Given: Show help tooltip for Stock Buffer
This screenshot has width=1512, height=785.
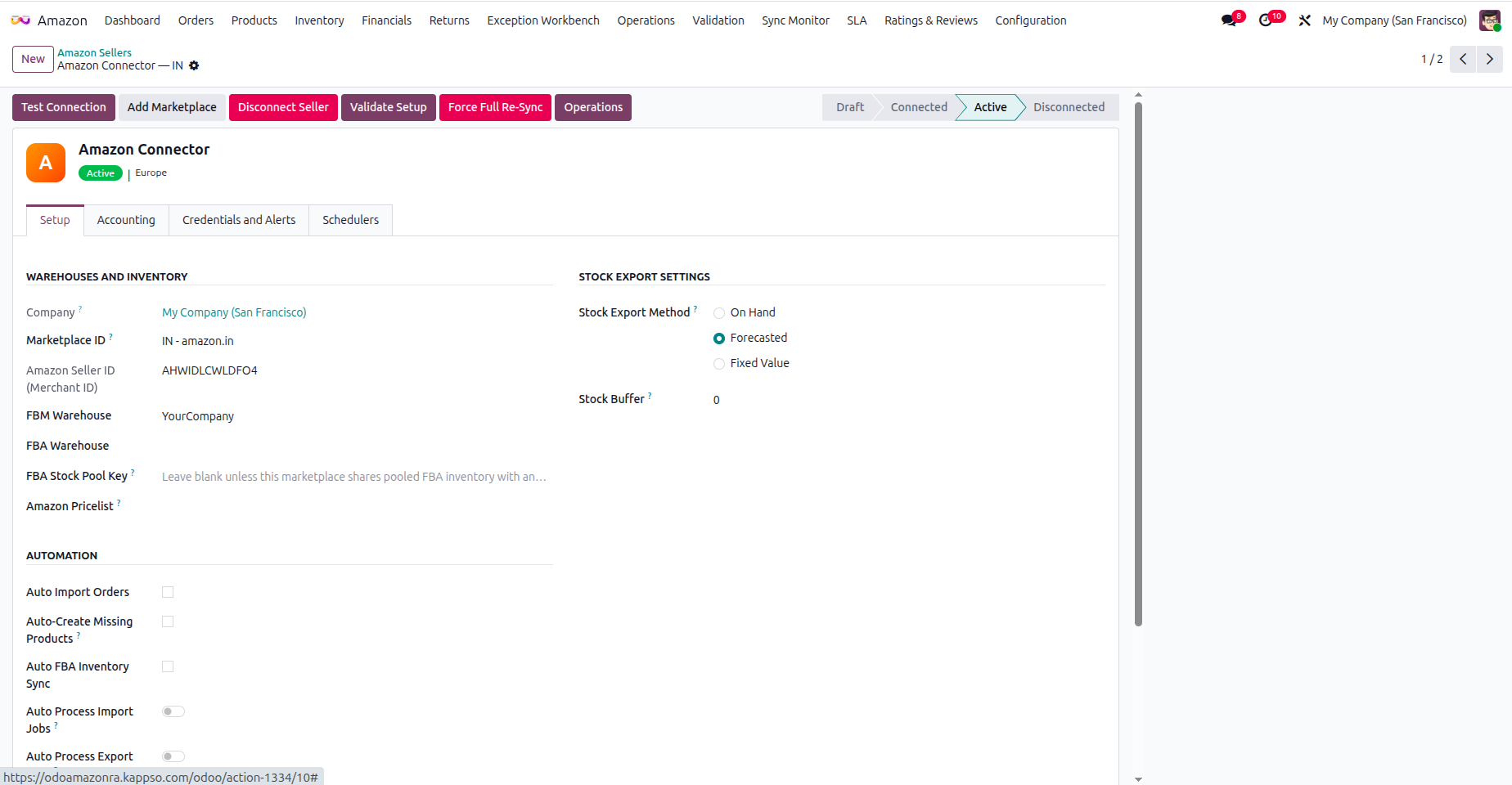Looking at the screenshot, I should click(x=650, y=396).
